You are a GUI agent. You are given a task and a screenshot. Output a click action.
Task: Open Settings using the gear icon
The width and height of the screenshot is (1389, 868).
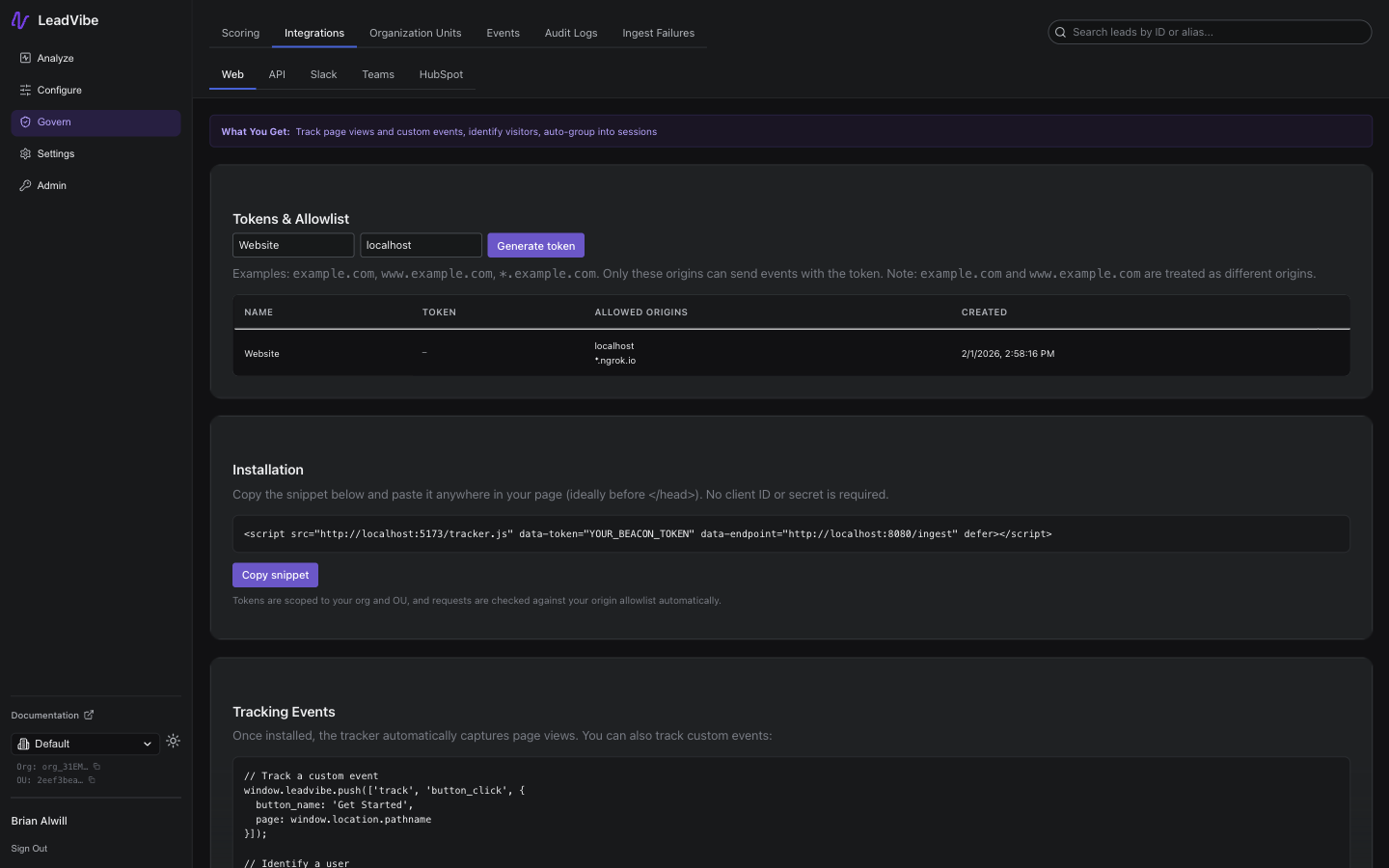24,153
